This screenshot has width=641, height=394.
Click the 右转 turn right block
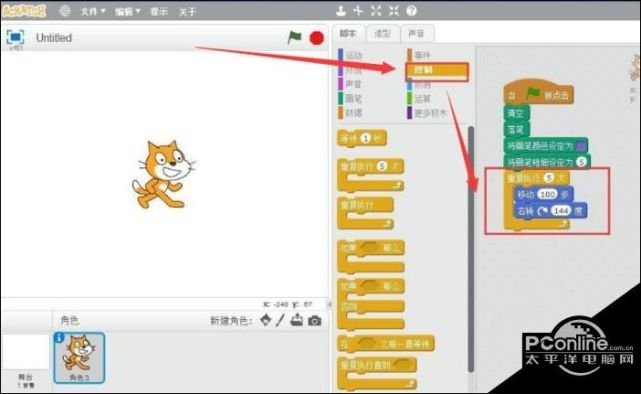550,211
